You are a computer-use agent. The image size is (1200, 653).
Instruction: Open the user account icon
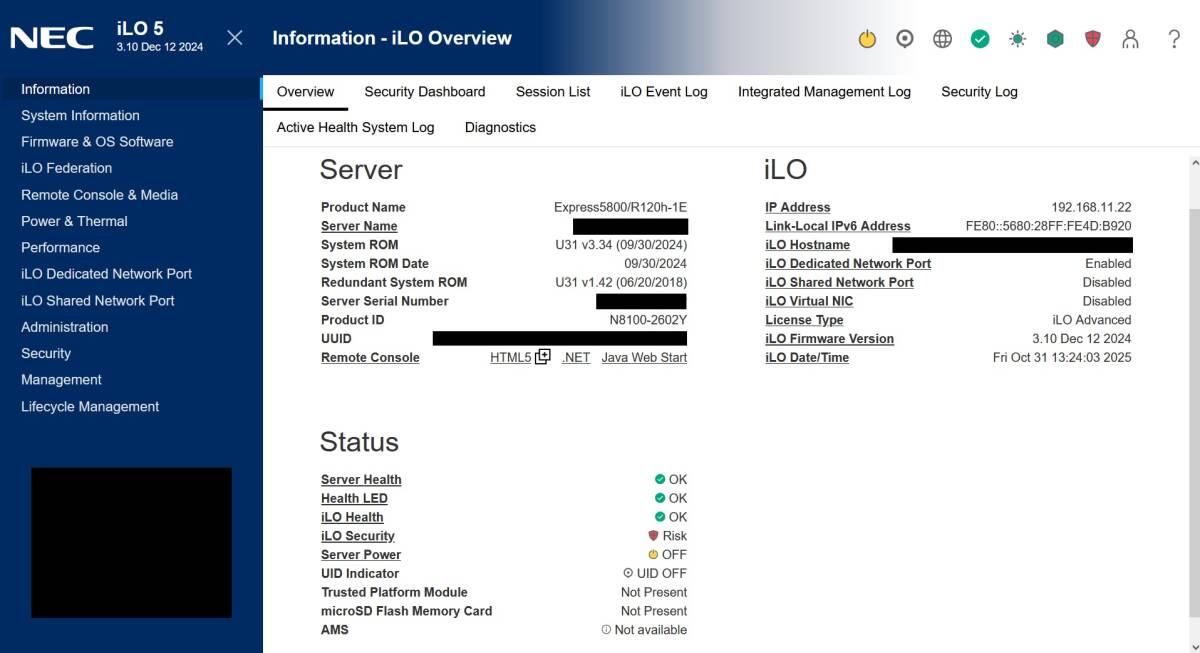pos(1130,39)
